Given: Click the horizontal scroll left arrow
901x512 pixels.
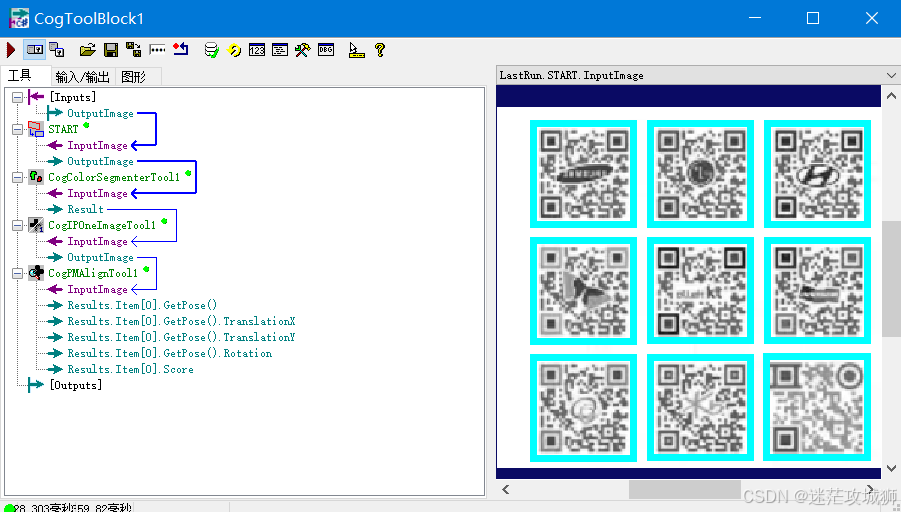Looking at the screenshot, I should point(506,490).
